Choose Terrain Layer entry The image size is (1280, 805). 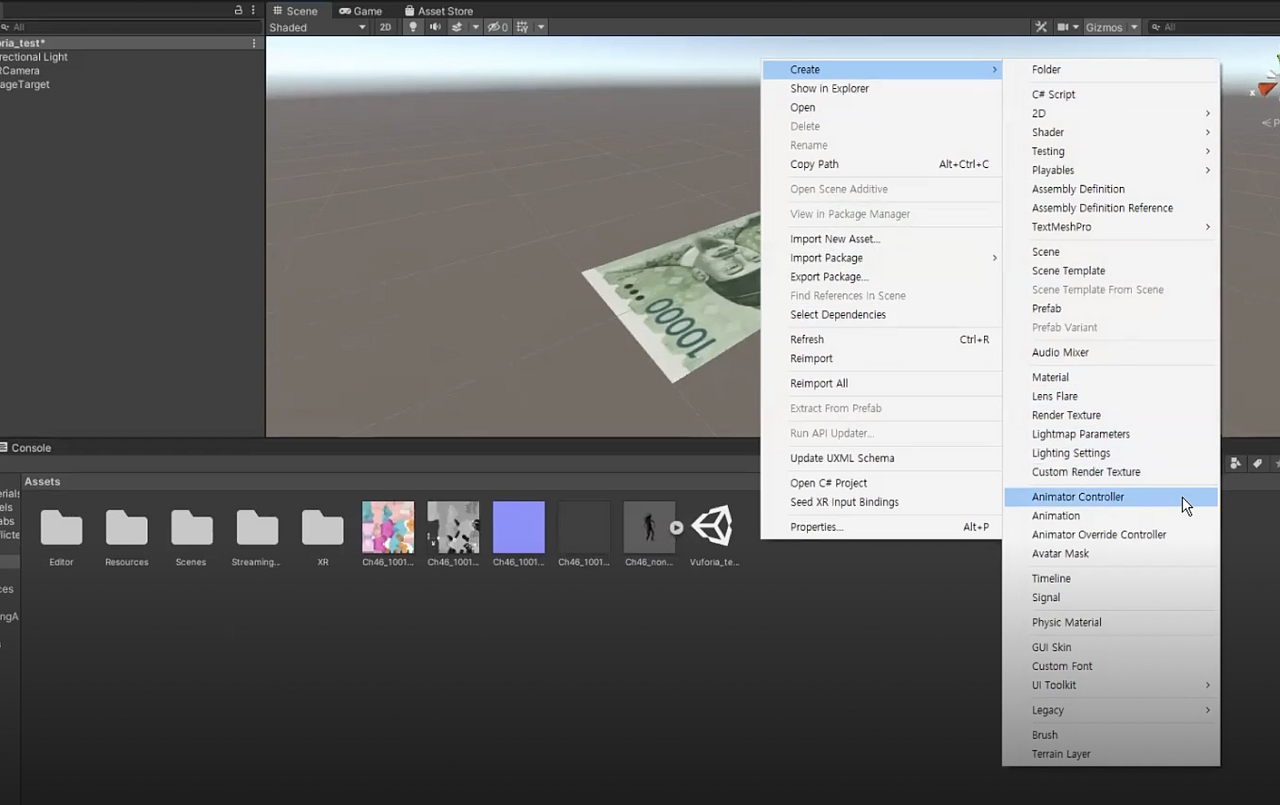pos(1111,755)
